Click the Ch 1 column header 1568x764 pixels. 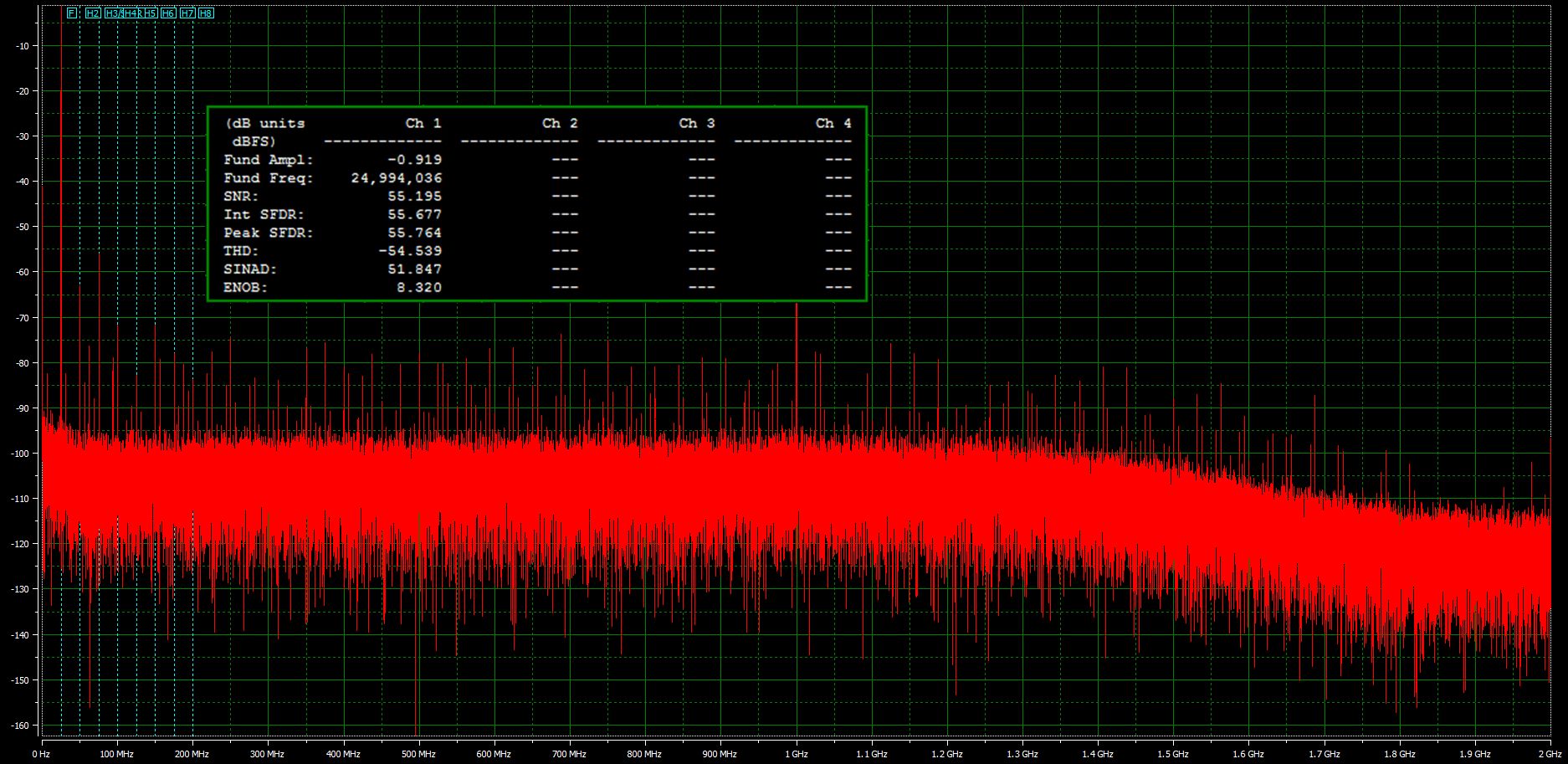click(423, 123)
